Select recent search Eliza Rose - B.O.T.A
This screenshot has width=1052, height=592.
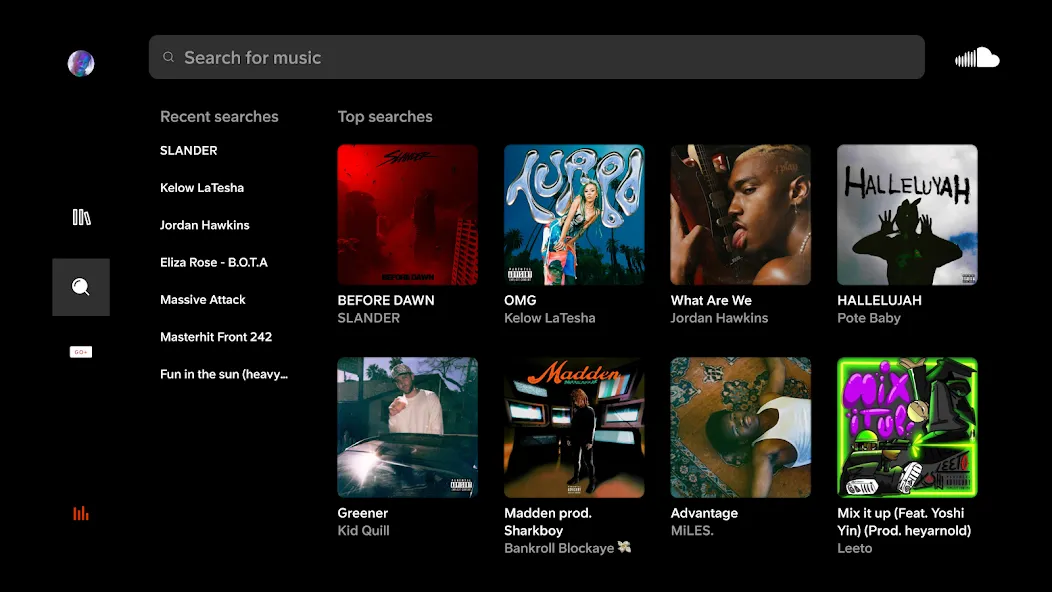click(x=214, y=262)
